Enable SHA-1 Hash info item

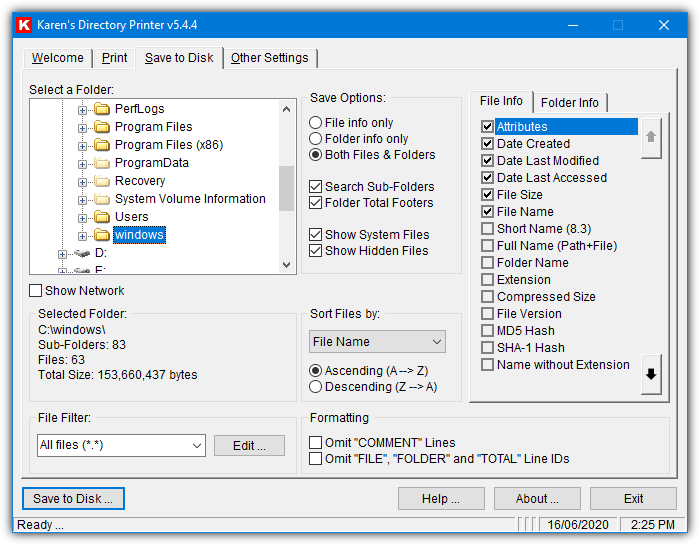[487, 348]
